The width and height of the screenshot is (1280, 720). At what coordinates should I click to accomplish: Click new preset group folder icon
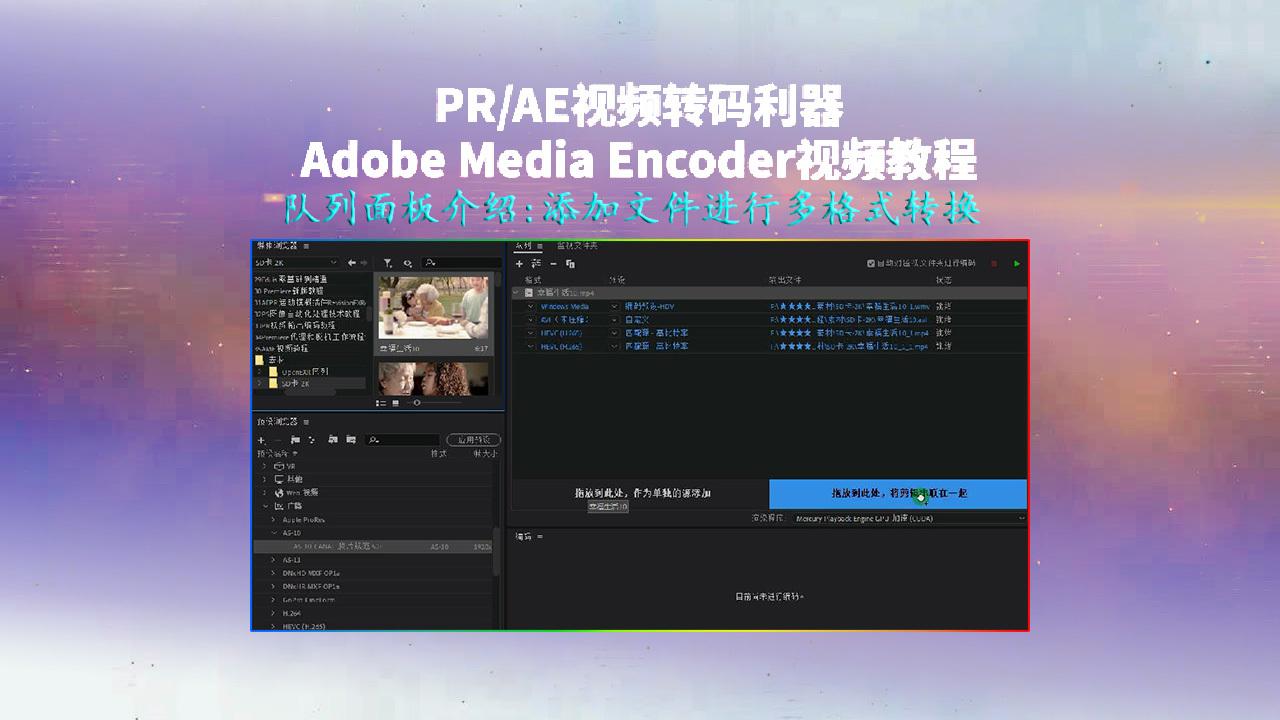click(295, 439)
